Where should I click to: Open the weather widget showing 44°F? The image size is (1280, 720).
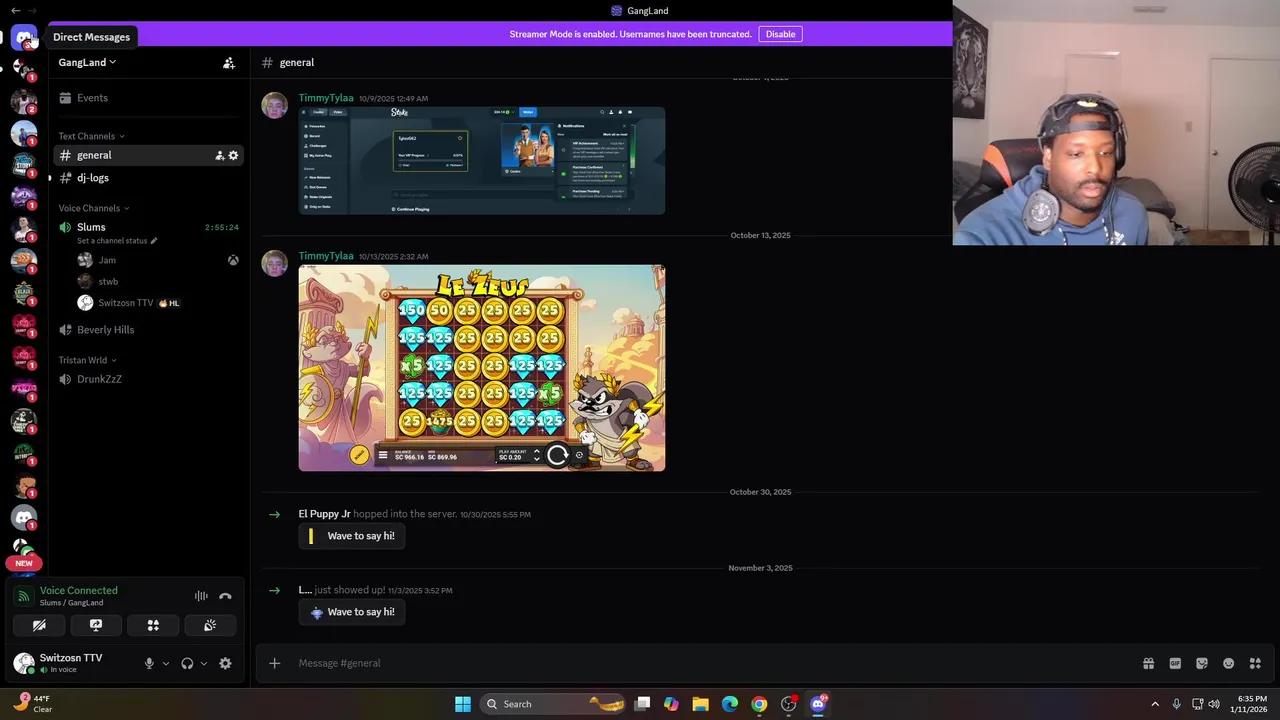(32, 704)
